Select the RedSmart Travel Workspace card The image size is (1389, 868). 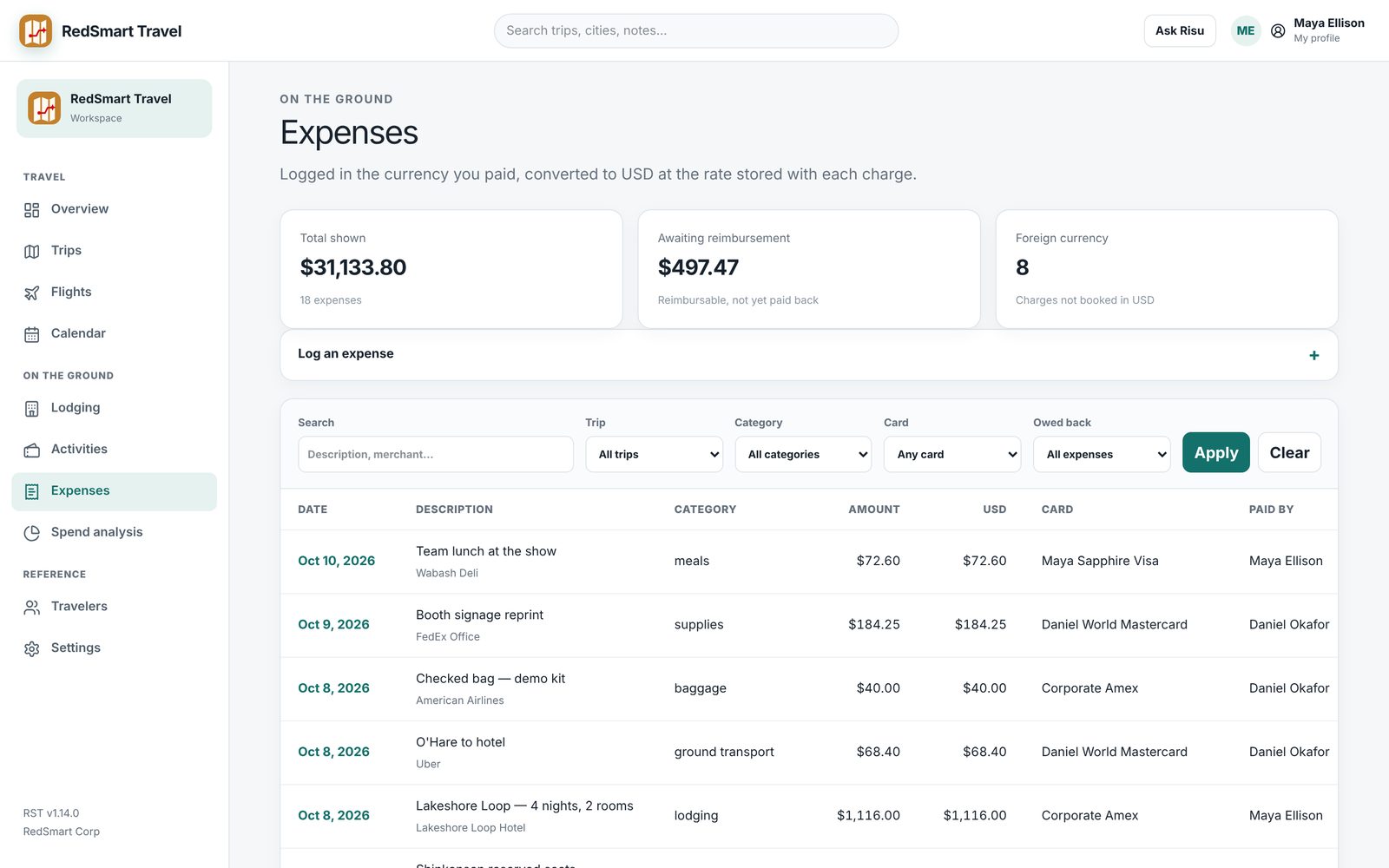point(114,108)
